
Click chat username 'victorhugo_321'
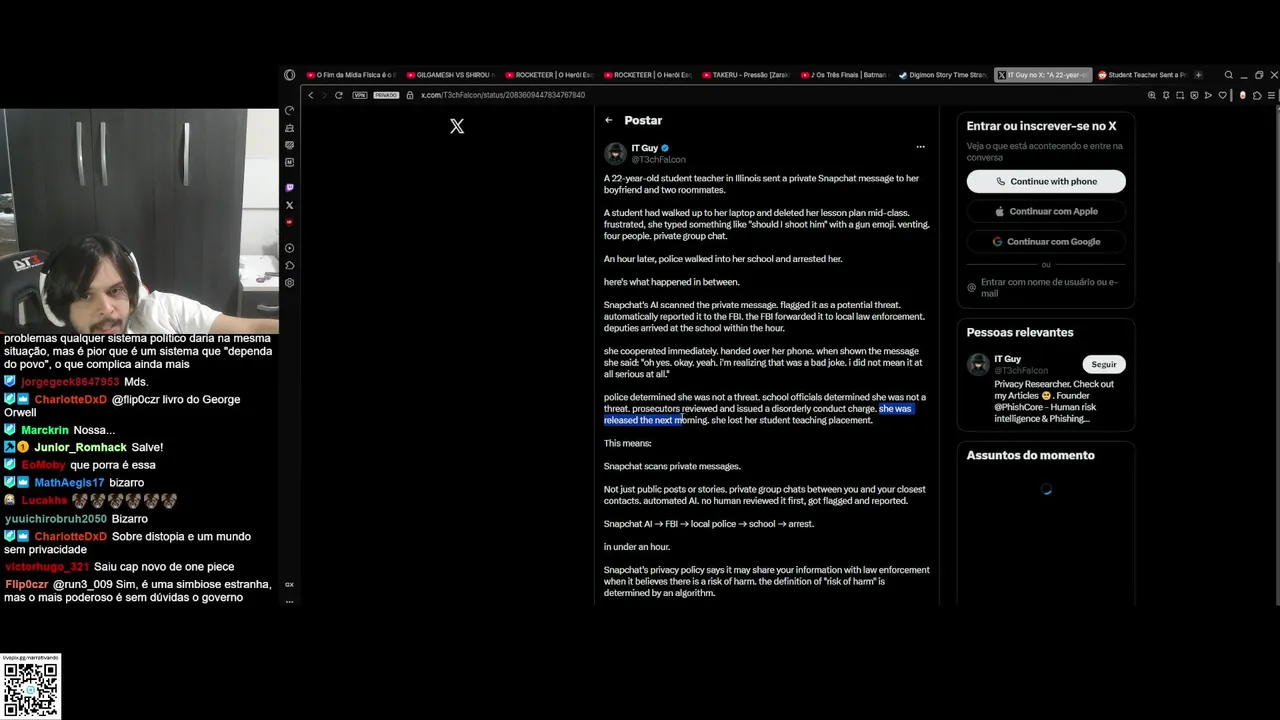pos(47,567)
